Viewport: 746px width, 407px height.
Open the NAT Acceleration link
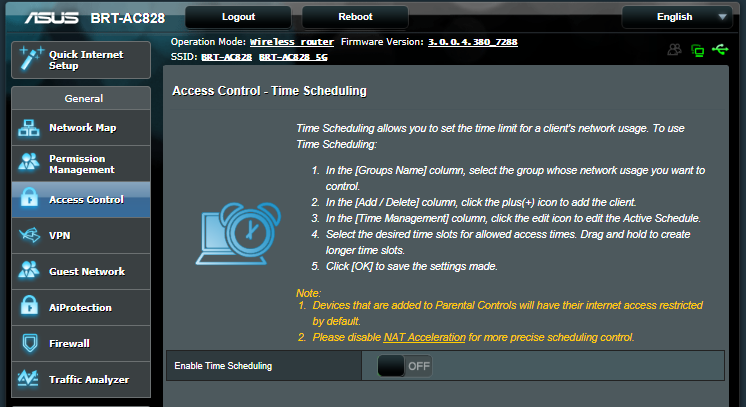pyautogui.click(x=424, y=337)
